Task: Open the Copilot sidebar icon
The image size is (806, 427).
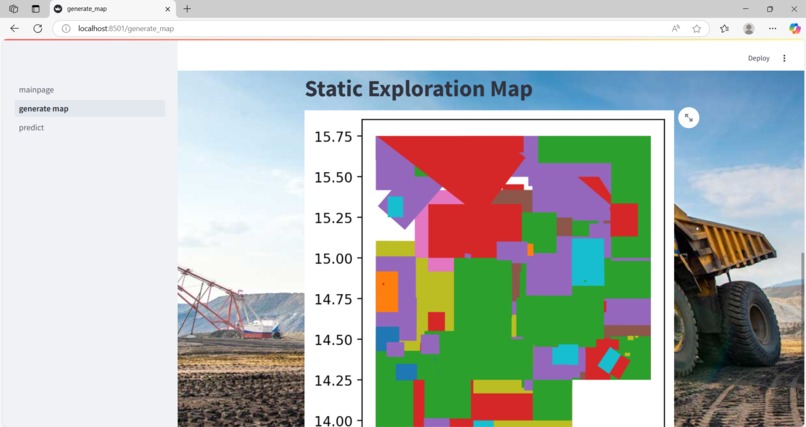Action: [x=795, y=29]
